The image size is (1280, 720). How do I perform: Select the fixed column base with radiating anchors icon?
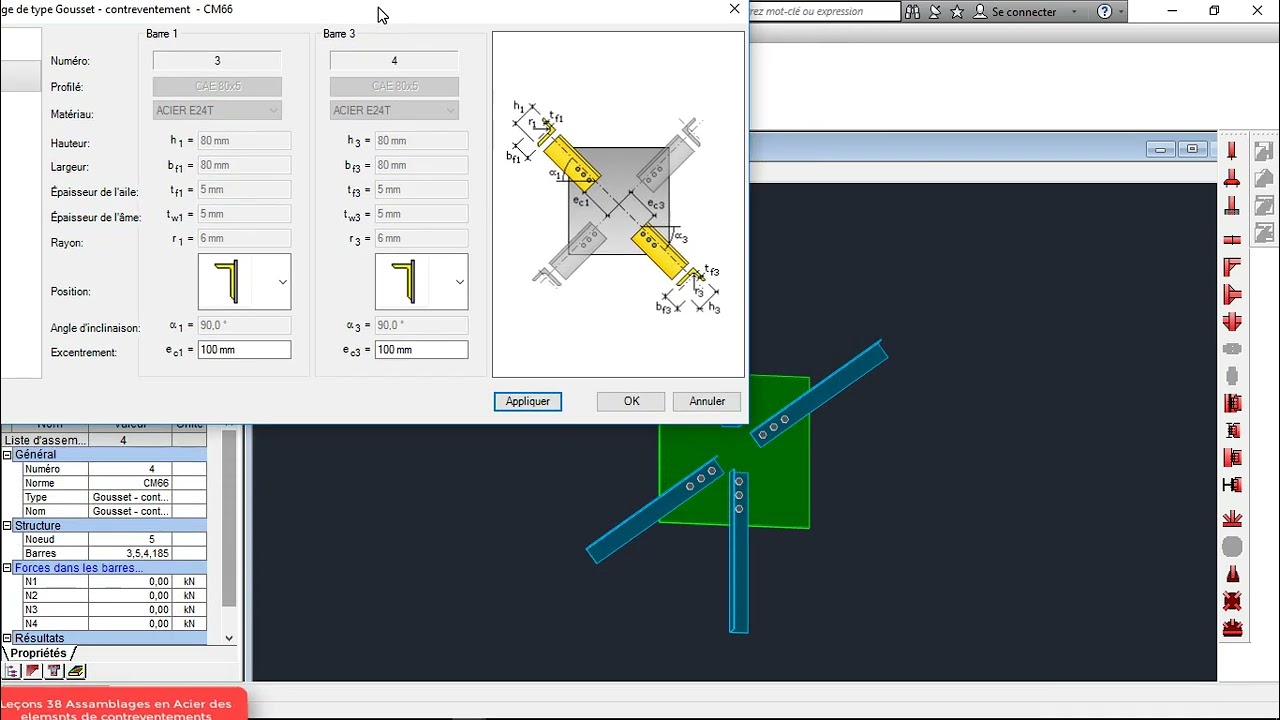point(1232,519)
